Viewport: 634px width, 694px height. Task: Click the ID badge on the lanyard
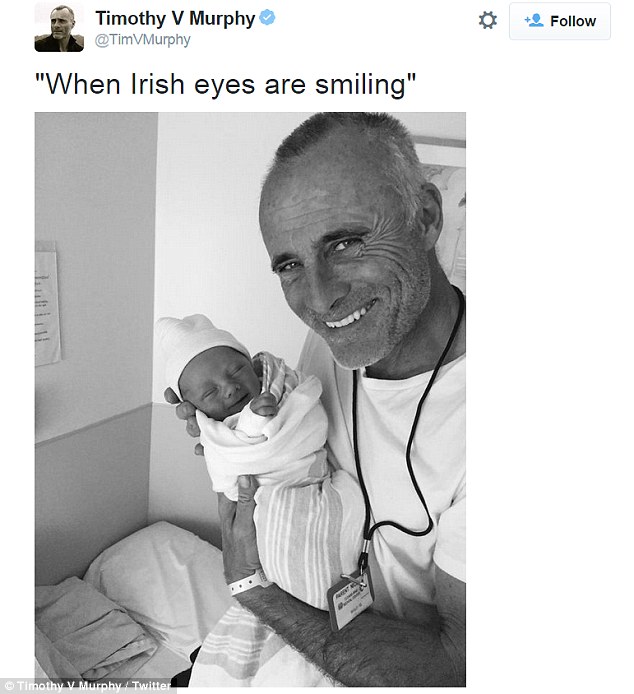click(x=354, y=602)
